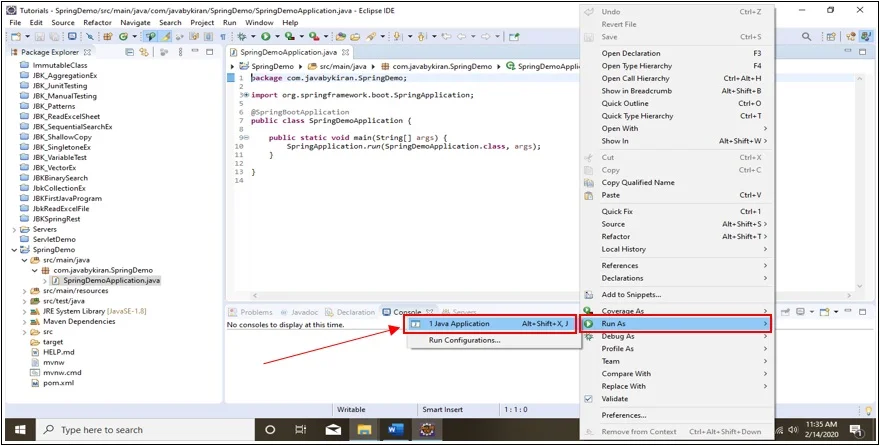Click the Search magnifier icon

click(806, 36)
